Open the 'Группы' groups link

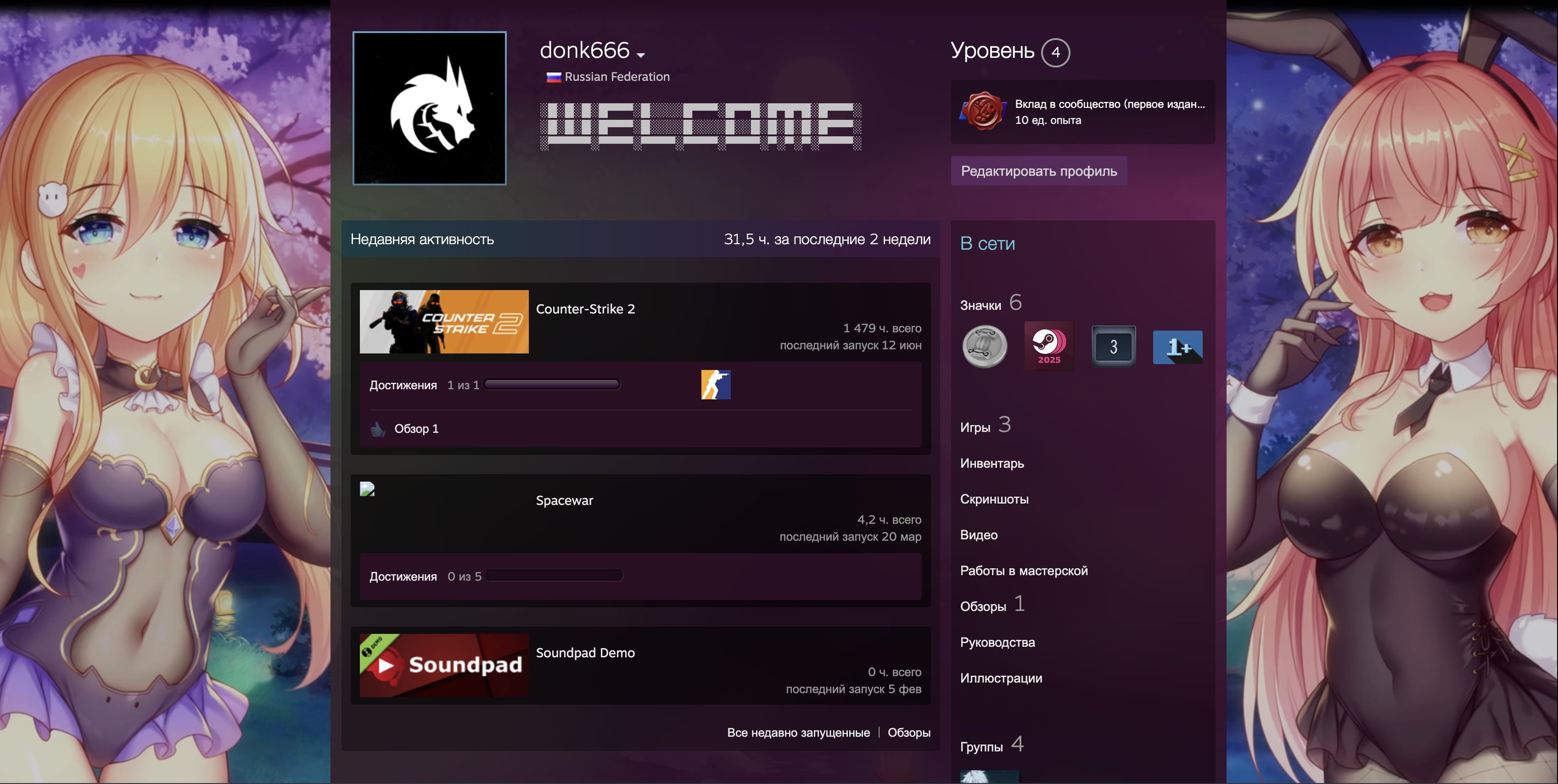click(981, 747)
